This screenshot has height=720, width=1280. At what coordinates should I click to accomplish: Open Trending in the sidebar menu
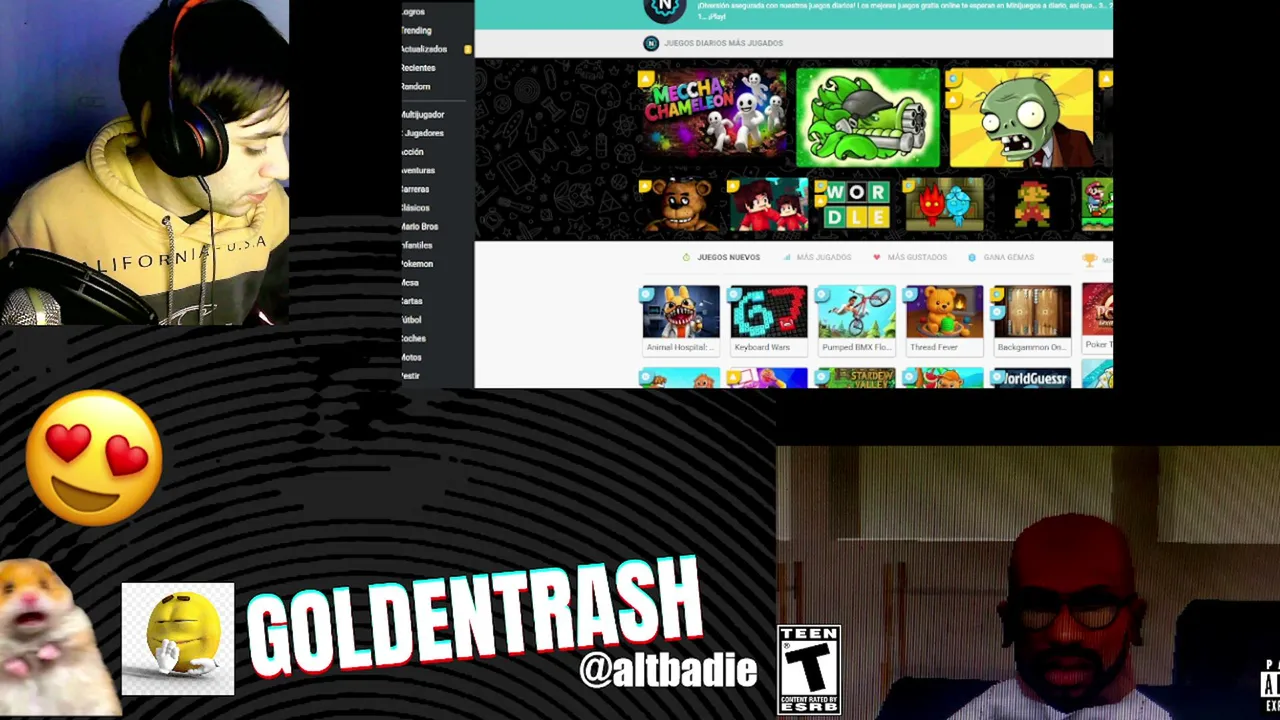point(416,30)
